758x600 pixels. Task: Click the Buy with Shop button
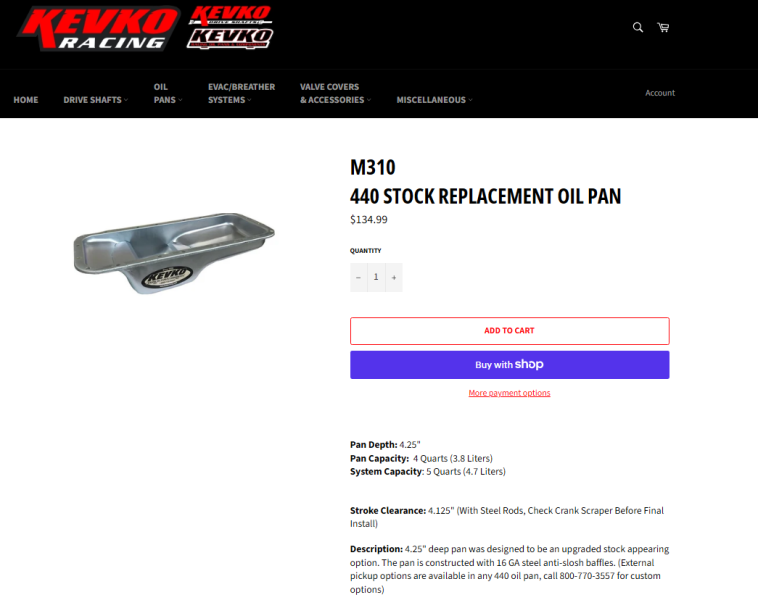click(x=510, y=365)
